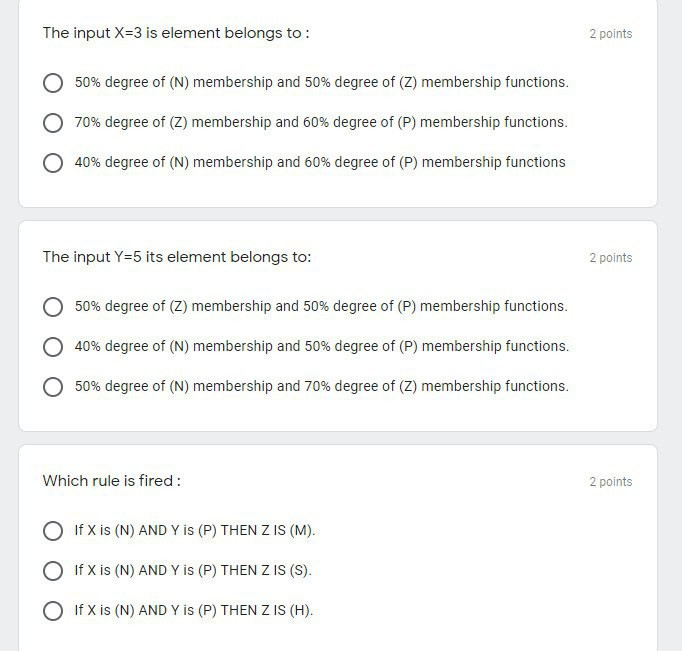The height and width of the screenshot is (651, 682).
Task: Select radio for rule THEN Z IS (M)
Action: [x=53, y=531]
